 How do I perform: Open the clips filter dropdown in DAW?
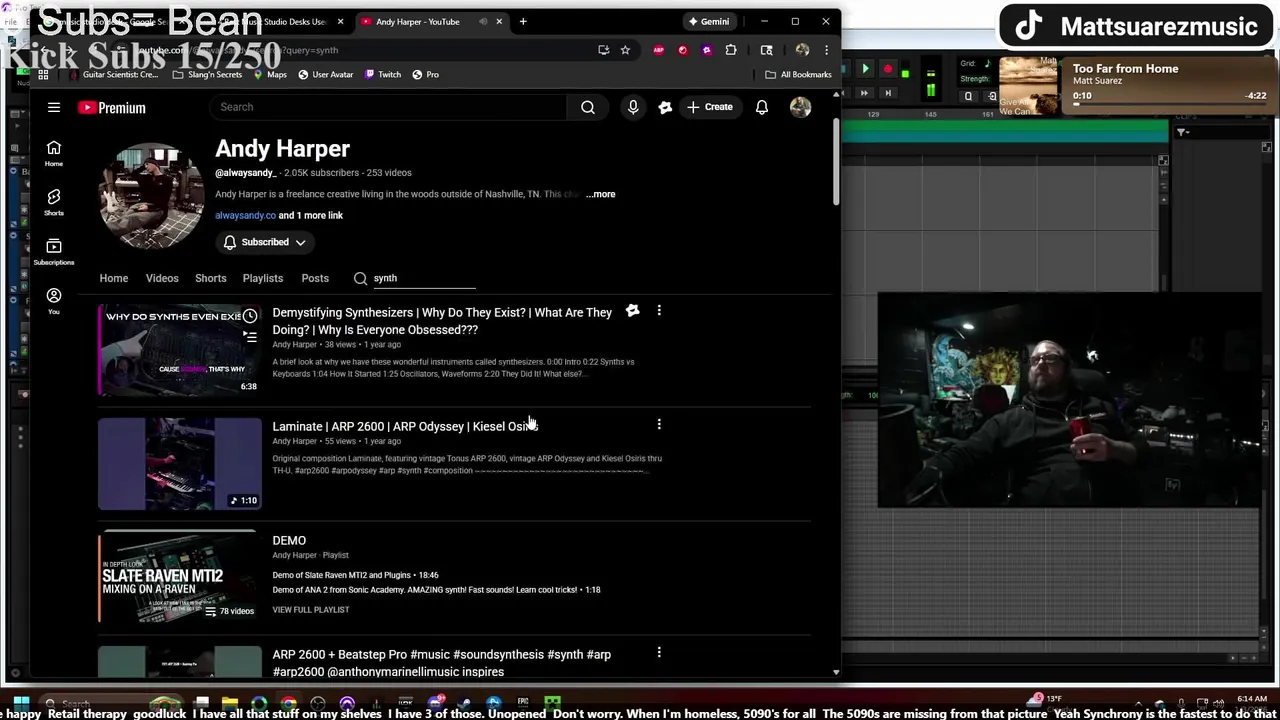pos(1183,132)
